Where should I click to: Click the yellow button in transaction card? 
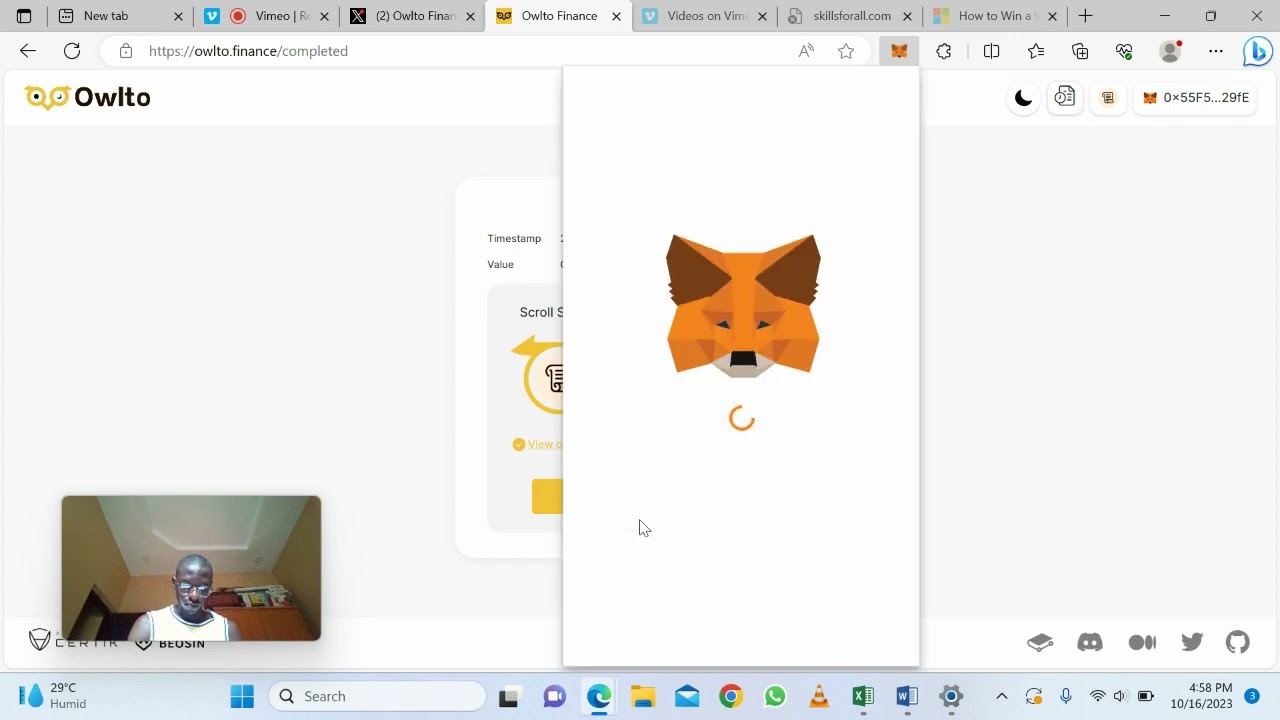click(x=547, y=496)
